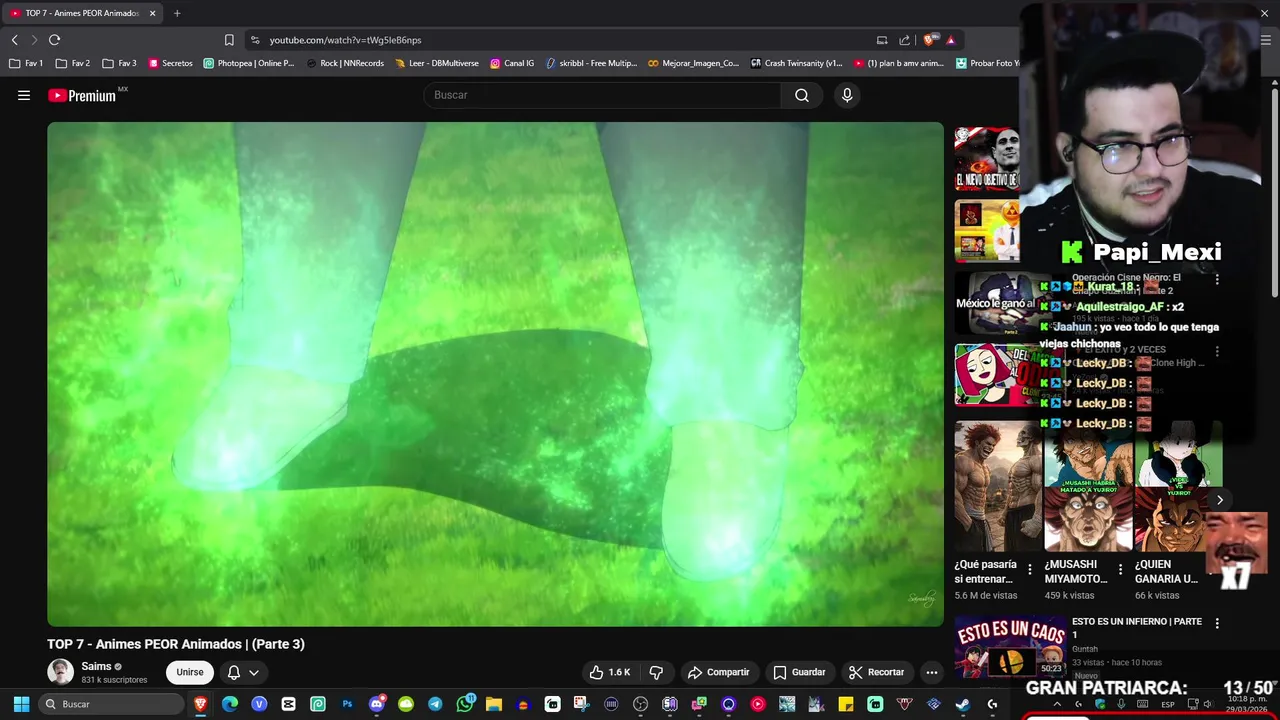This screenshot has height=720, width=1280.
Task: Click the YouTube search magnifier button
Action: (x=802, y=95)
